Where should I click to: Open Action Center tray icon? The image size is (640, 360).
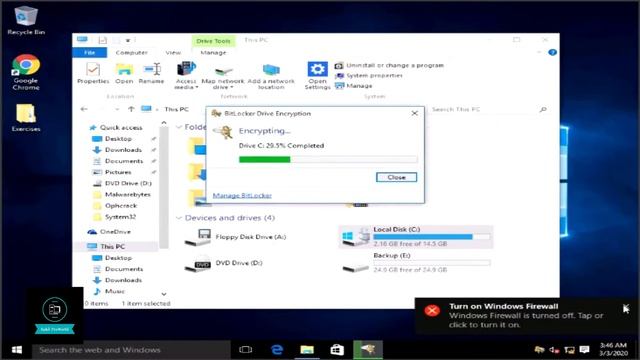tap(584, 350)
